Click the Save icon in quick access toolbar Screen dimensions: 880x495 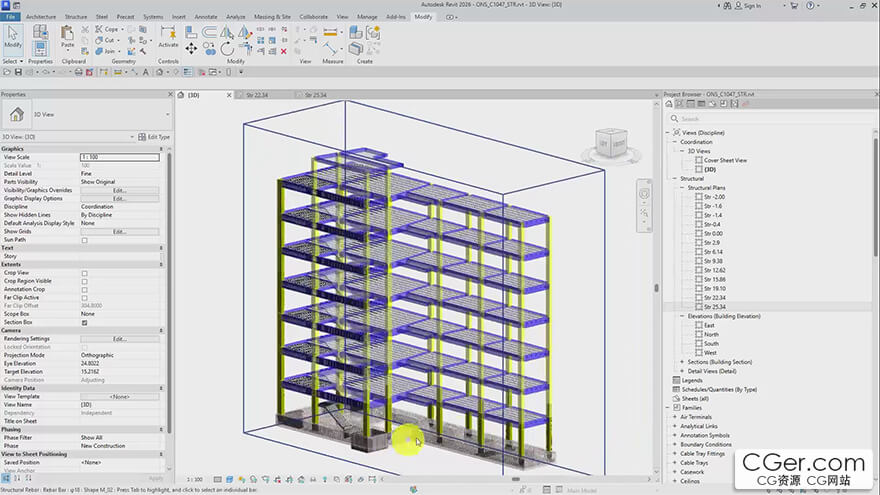click(x=18, y=72)
